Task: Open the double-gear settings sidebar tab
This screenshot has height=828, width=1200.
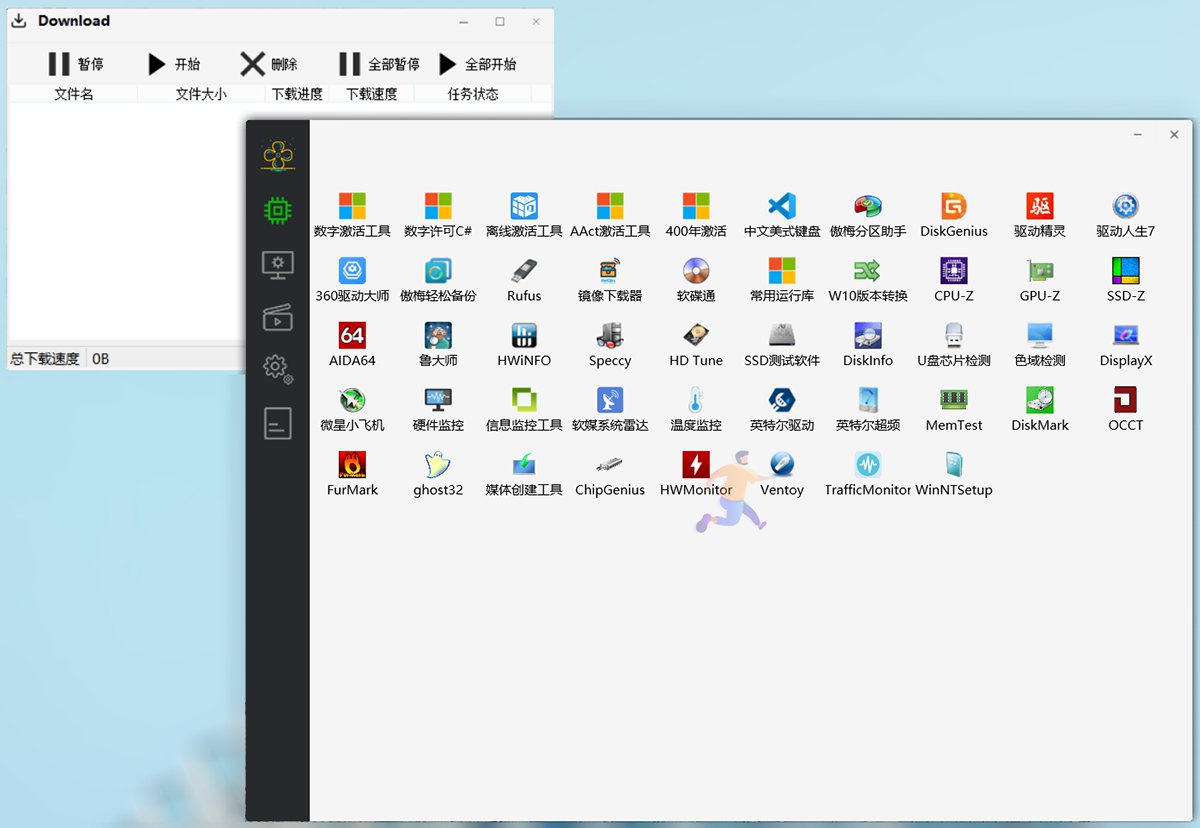Action: pos(277,369)
